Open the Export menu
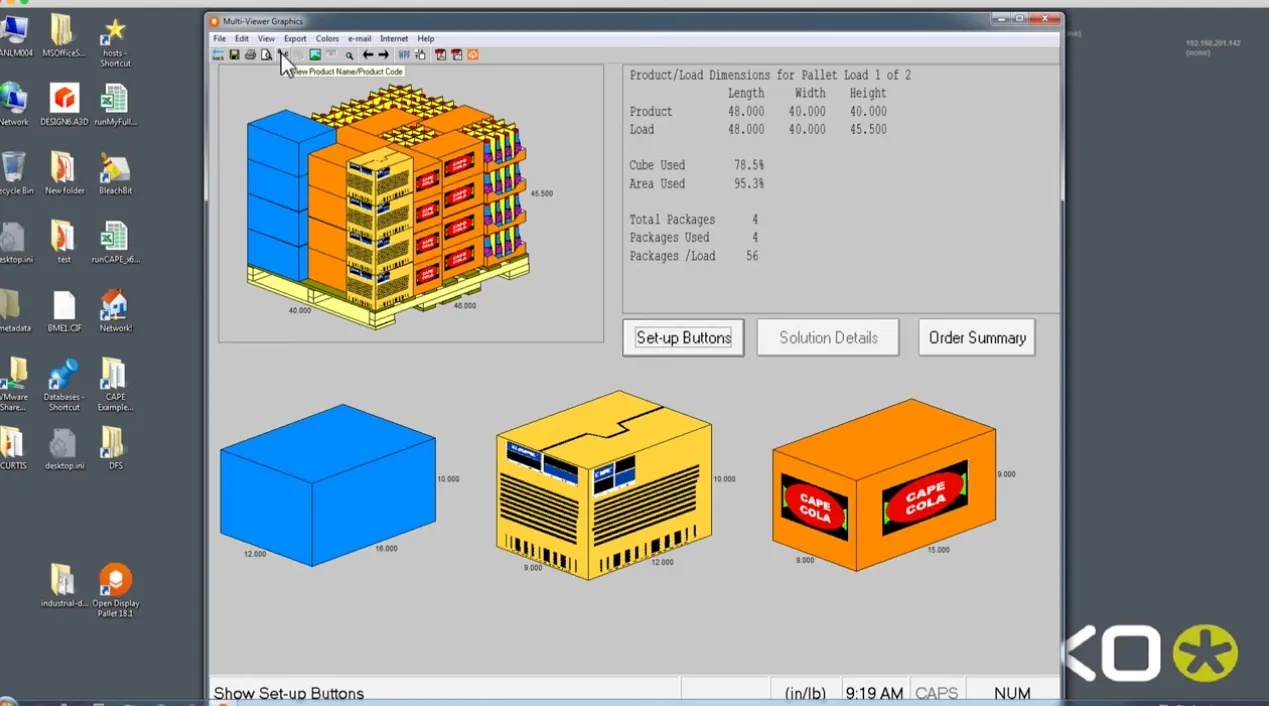 [x=295, y=39]
